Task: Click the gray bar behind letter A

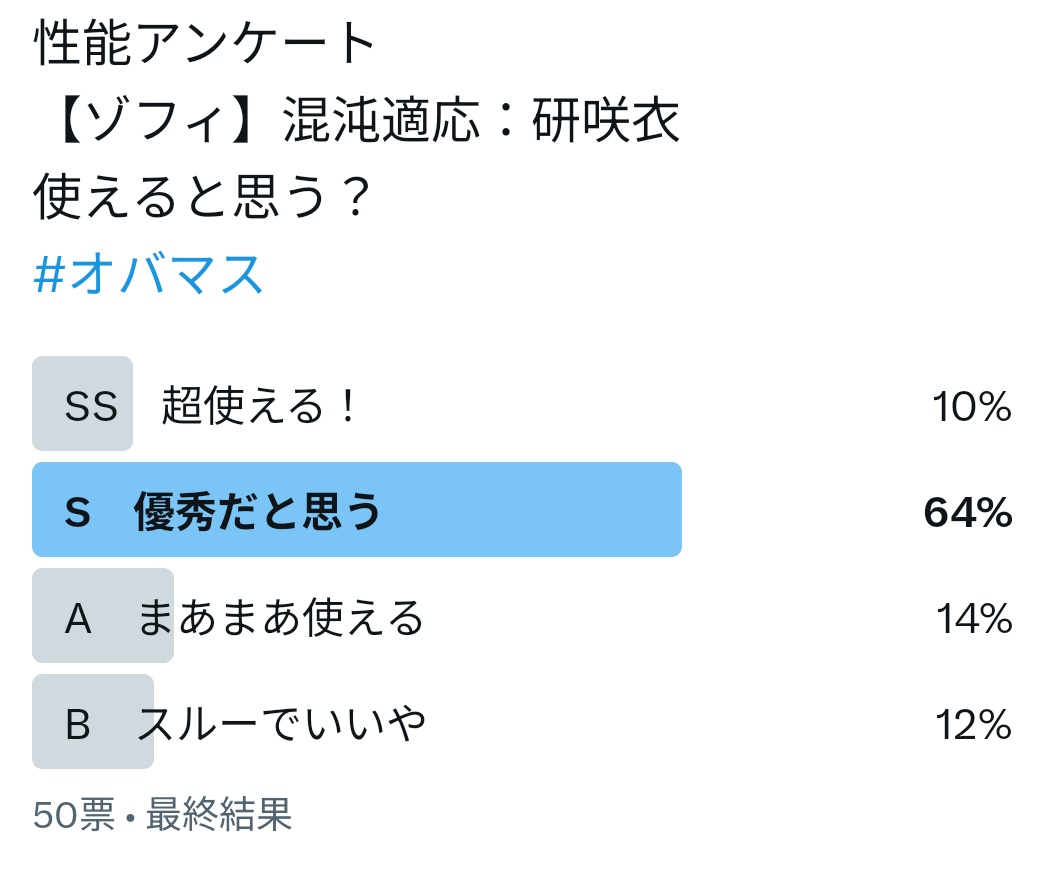Action: click(x=103, y=616)
